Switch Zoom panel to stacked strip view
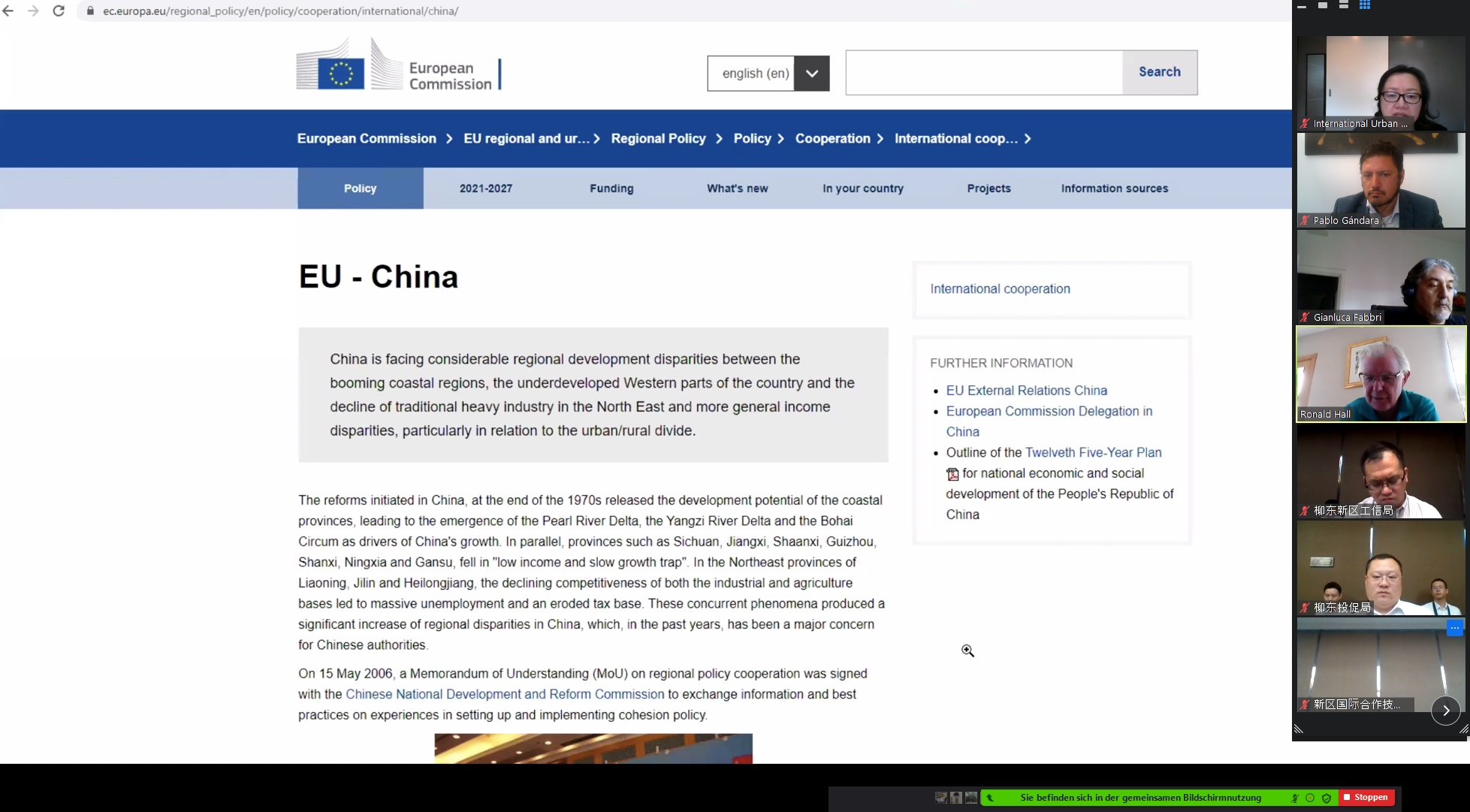 (x=1344, y=5)
